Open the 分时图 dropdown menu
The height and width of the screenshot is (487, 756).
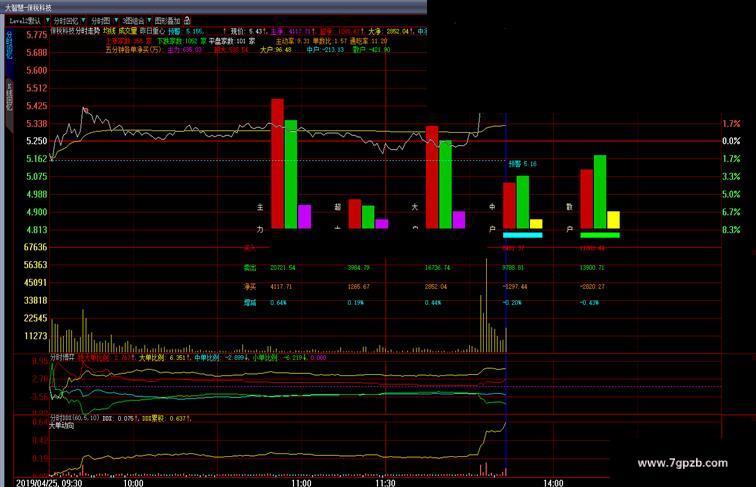pos(104,21)
